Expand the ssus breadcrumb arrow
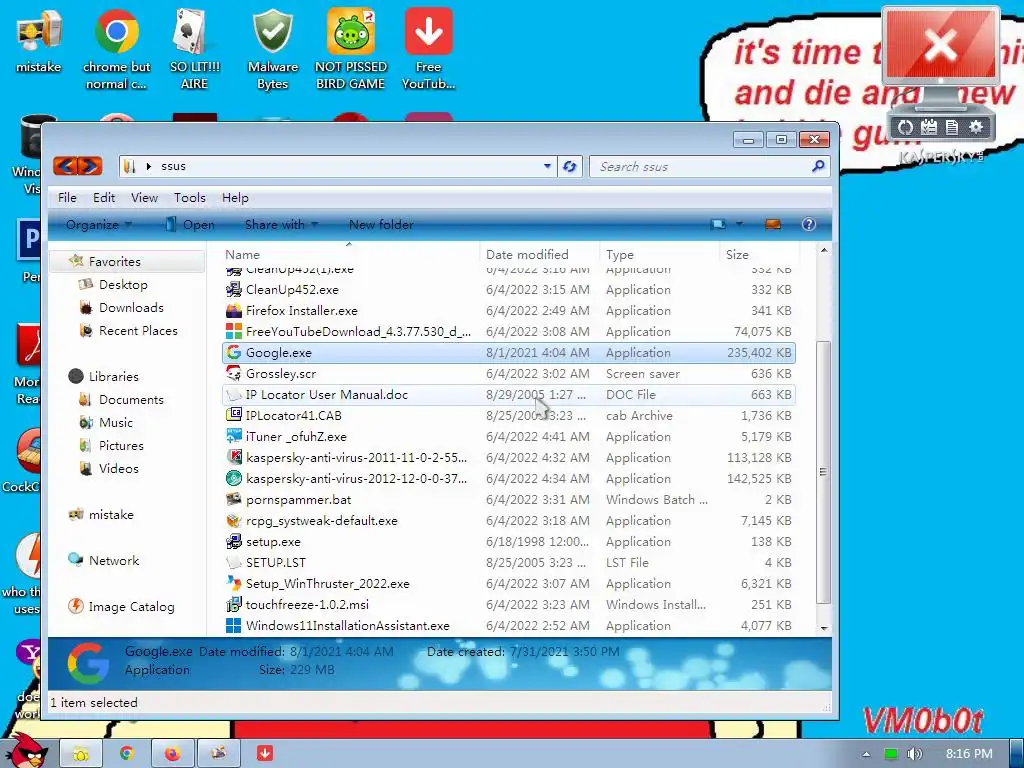Viewport: 1024px width, 768px height. (x=149, y=167)
